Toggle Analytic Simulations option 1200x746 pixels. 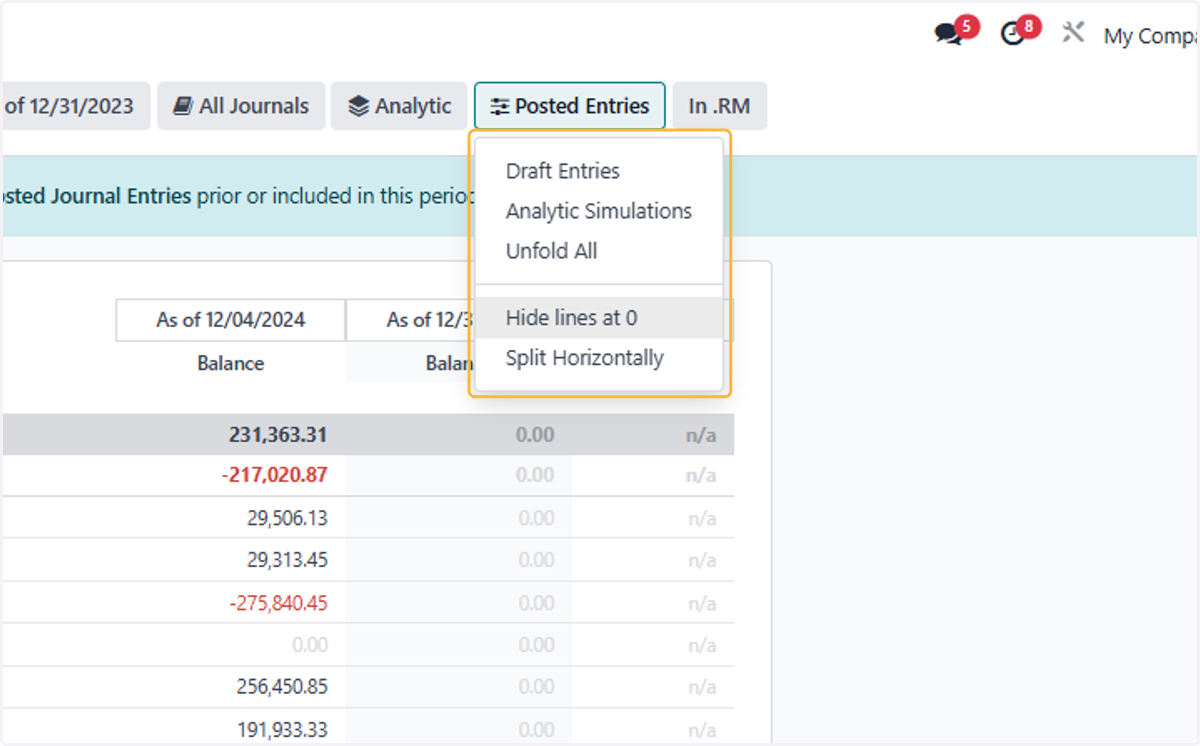pyautogui.click(x=598, y=211)
